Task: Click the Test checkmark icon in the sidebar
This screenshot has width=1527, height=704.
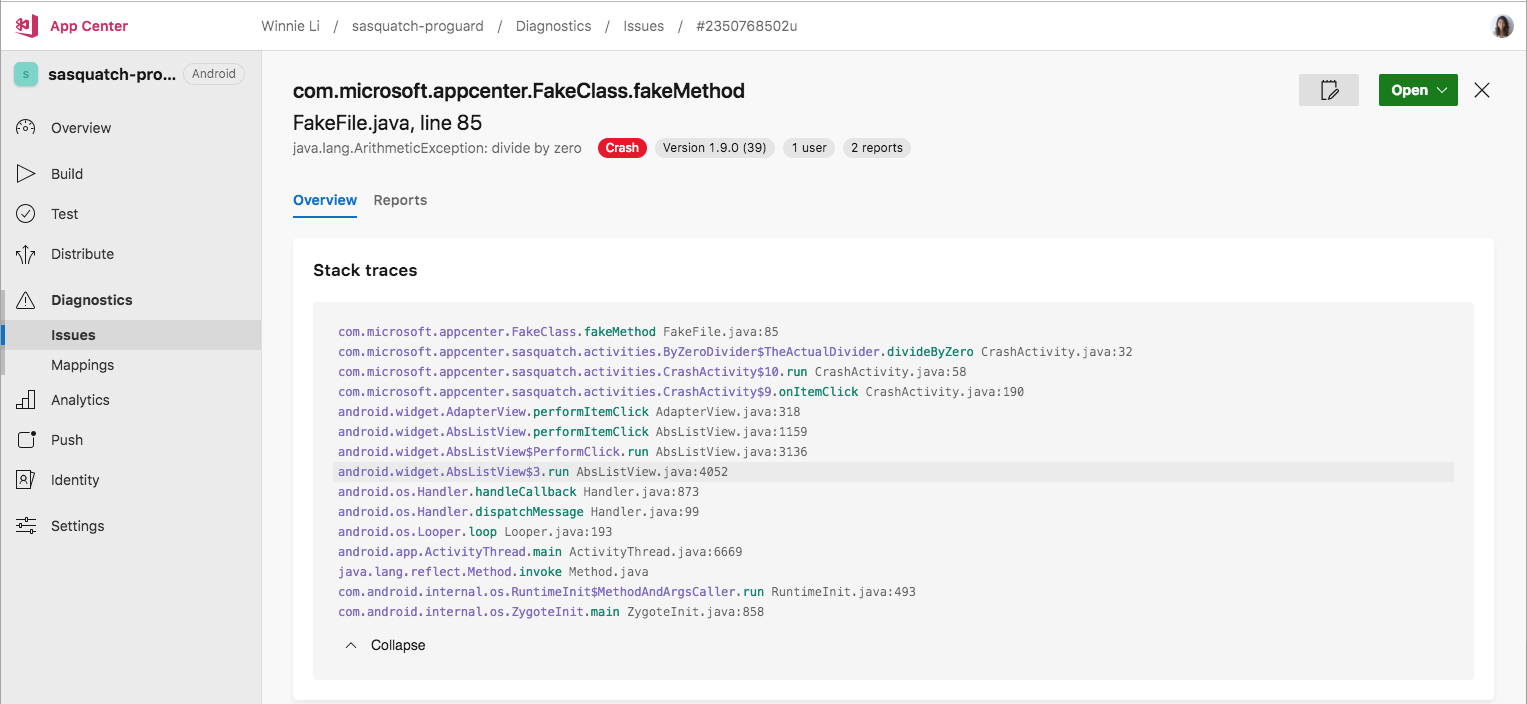Action: [x=25, y=213]
